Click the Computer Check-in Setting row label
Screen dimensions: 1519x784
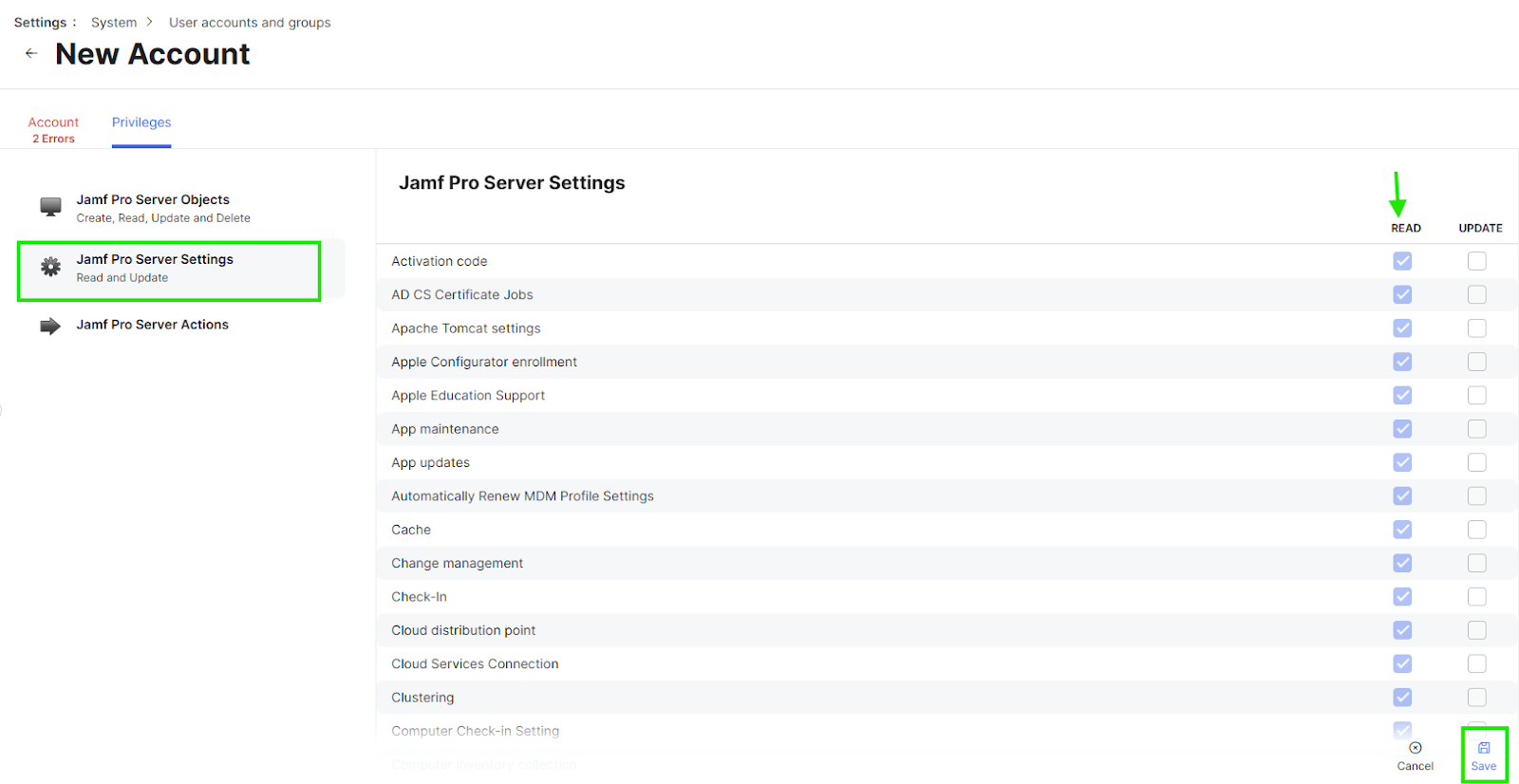tap(476, 731)
